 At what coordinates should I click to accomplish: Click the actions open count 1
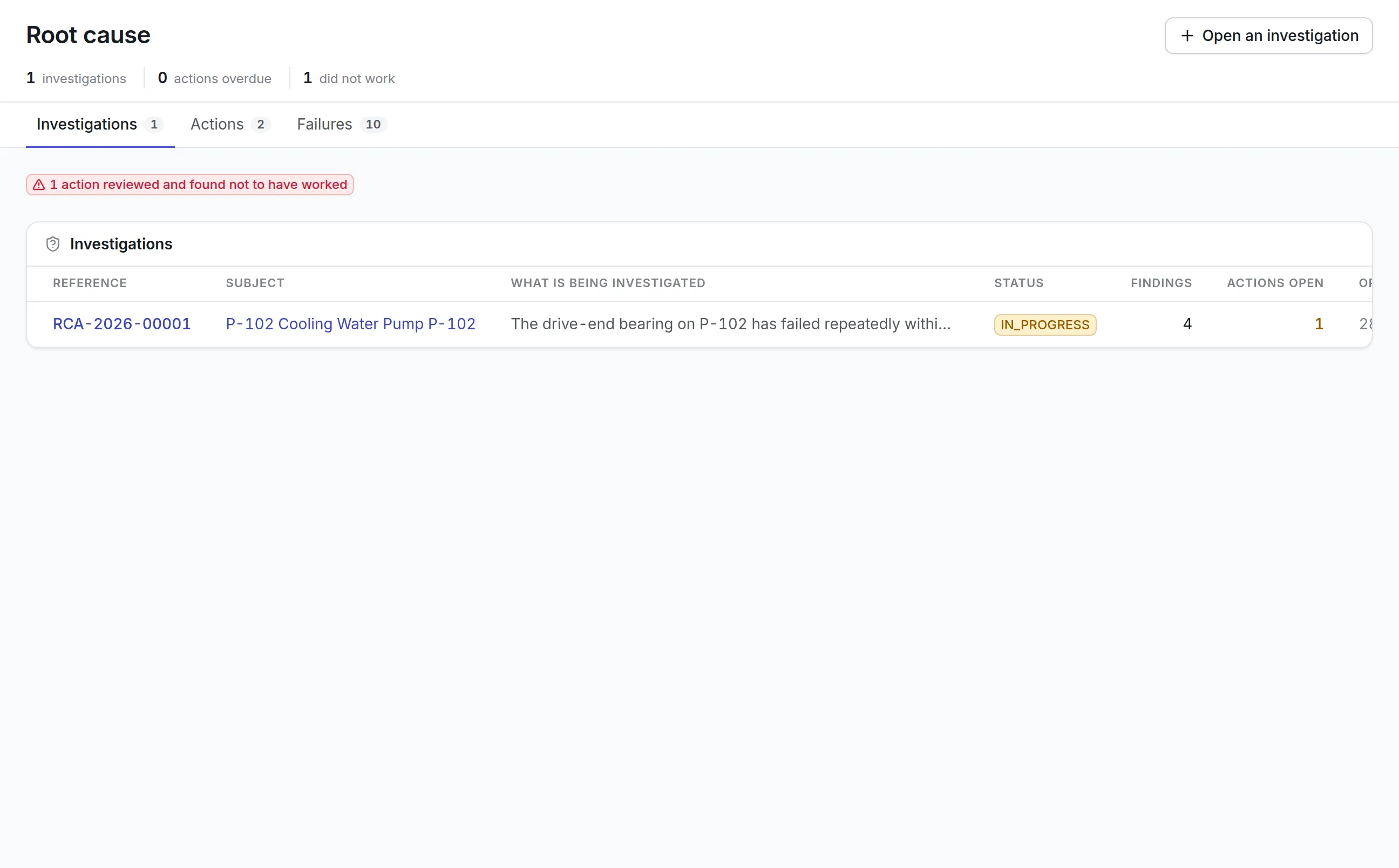[x=1319, y=324]
